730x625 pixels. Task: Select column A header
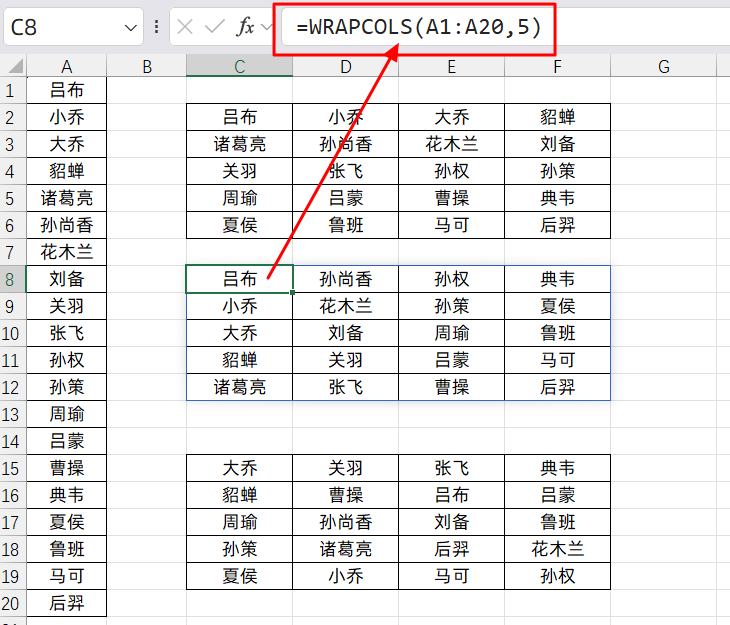click(67, 66)
